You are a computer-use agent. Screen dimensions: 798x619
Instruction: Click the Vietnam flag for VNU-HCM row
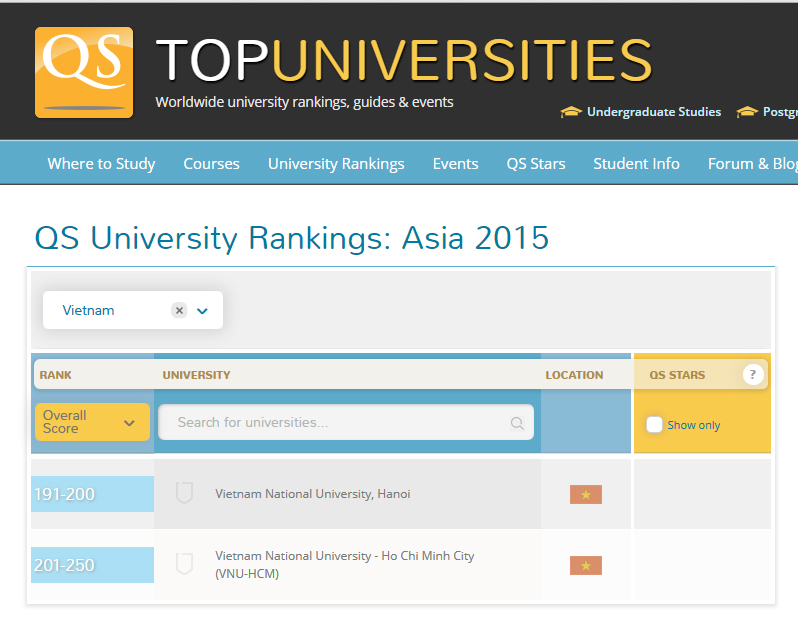[586, 566]
